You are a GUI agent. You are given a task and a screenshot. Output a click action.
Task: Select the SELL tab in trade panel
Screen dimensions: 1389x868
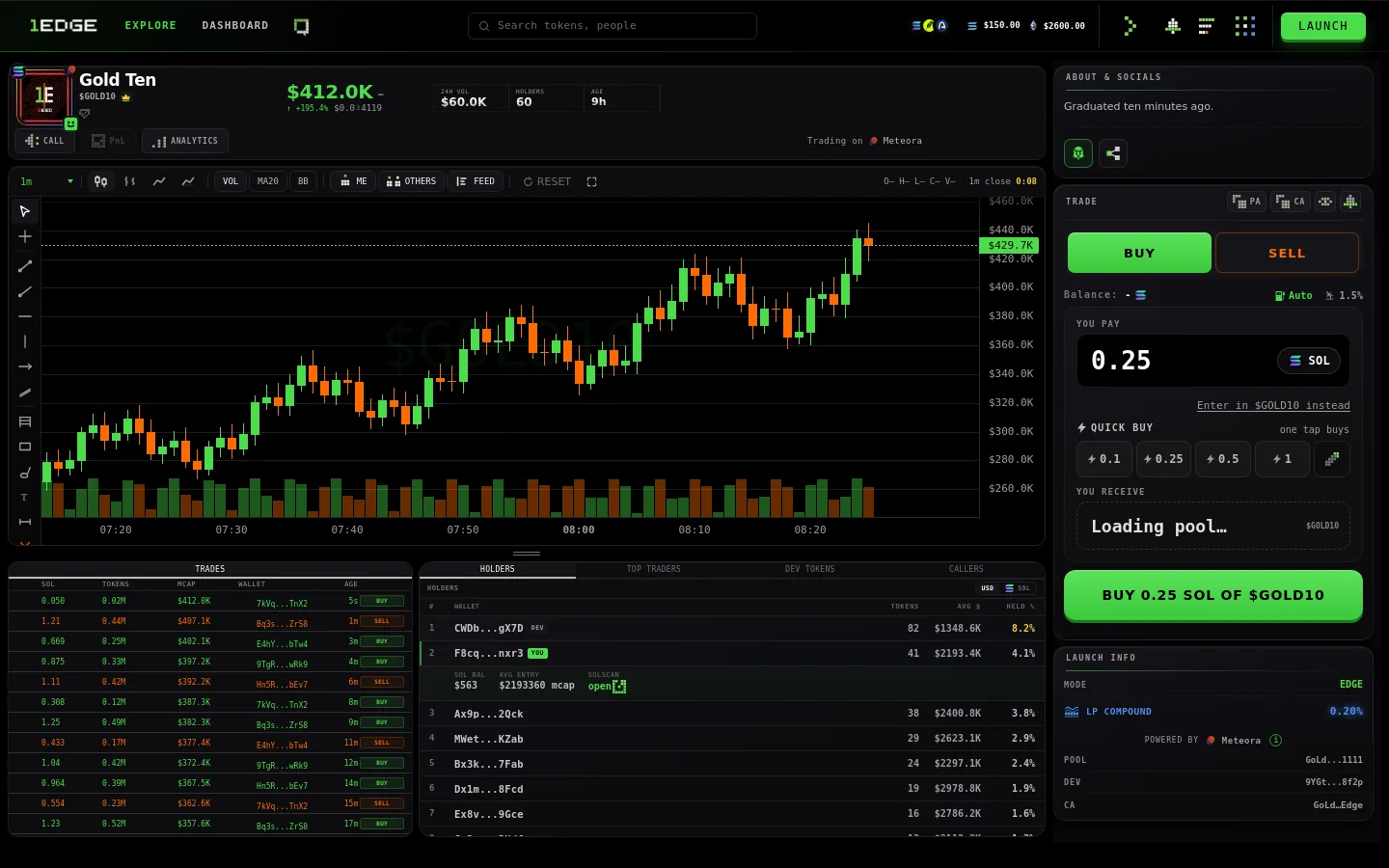click(x=1287, y=253)
